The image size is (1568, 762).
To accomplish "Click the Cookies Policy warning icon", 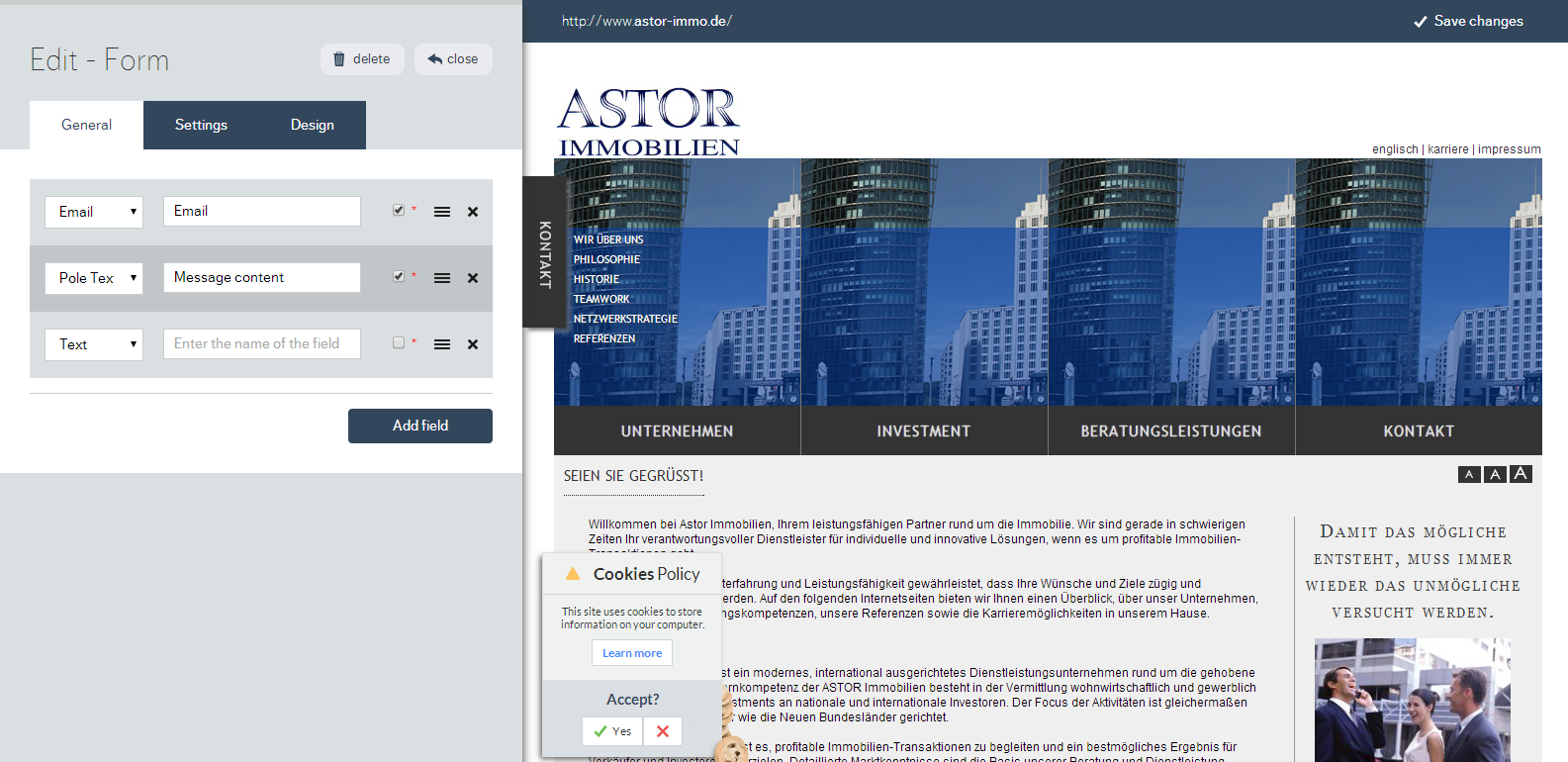I will pos(573,573).
